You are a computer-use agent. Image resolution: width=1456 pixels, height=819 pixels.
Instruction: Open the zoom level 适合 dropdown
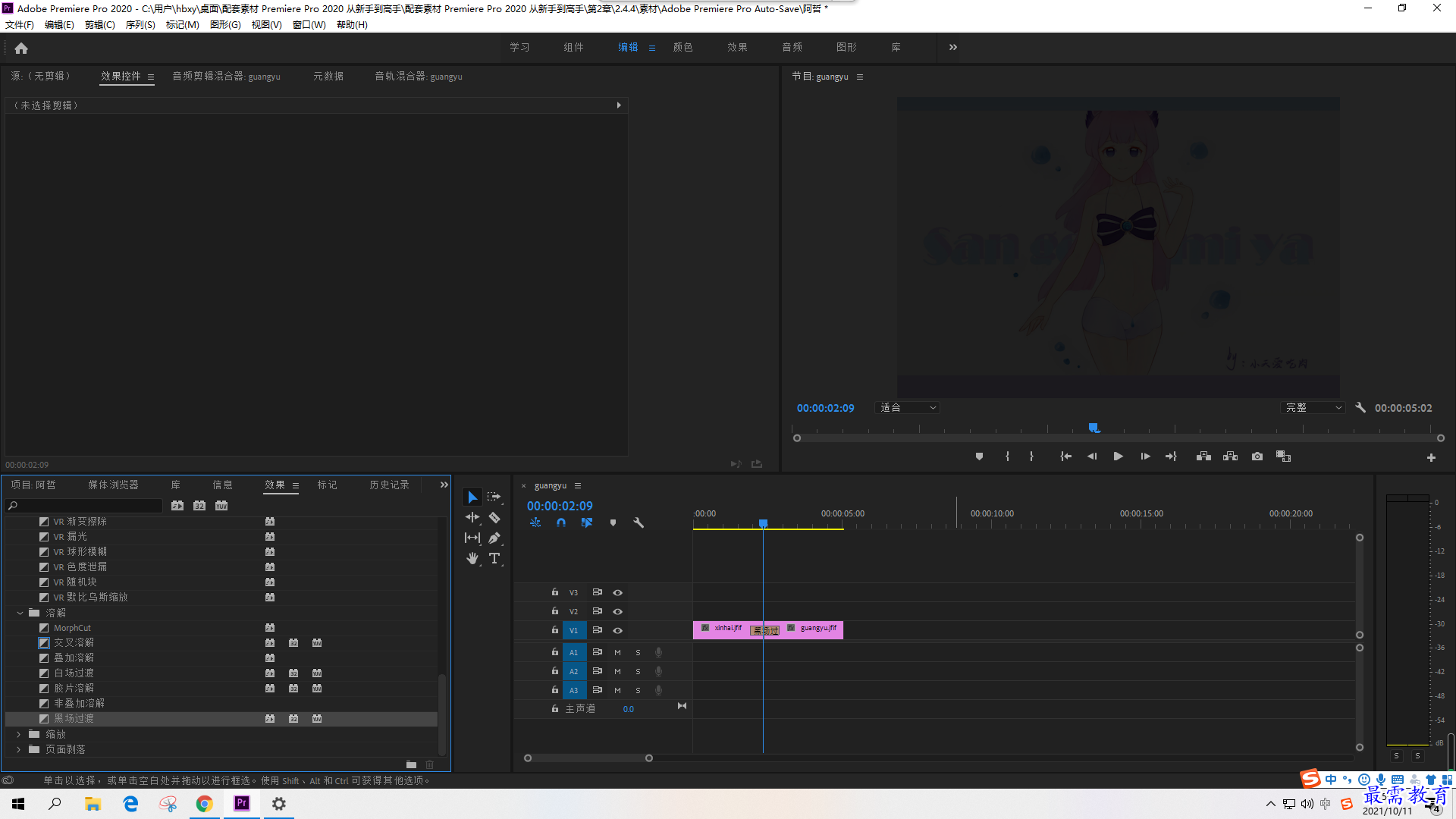pos(908,408)
